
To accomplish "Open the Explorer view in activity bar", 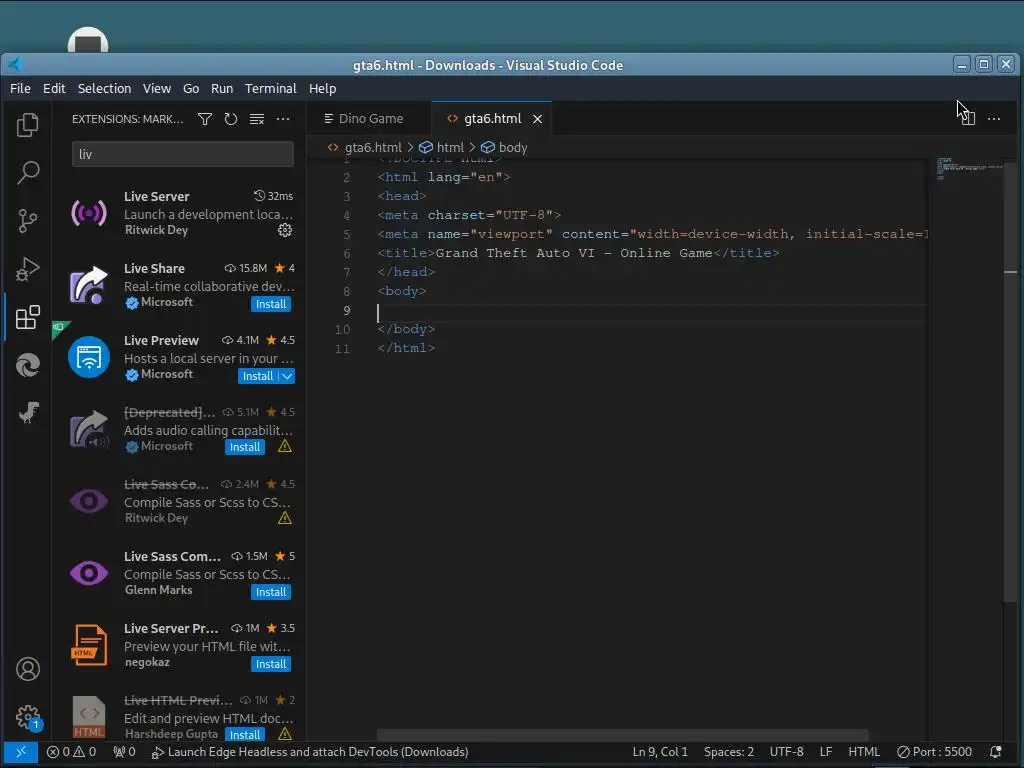I will pos(27,125).
